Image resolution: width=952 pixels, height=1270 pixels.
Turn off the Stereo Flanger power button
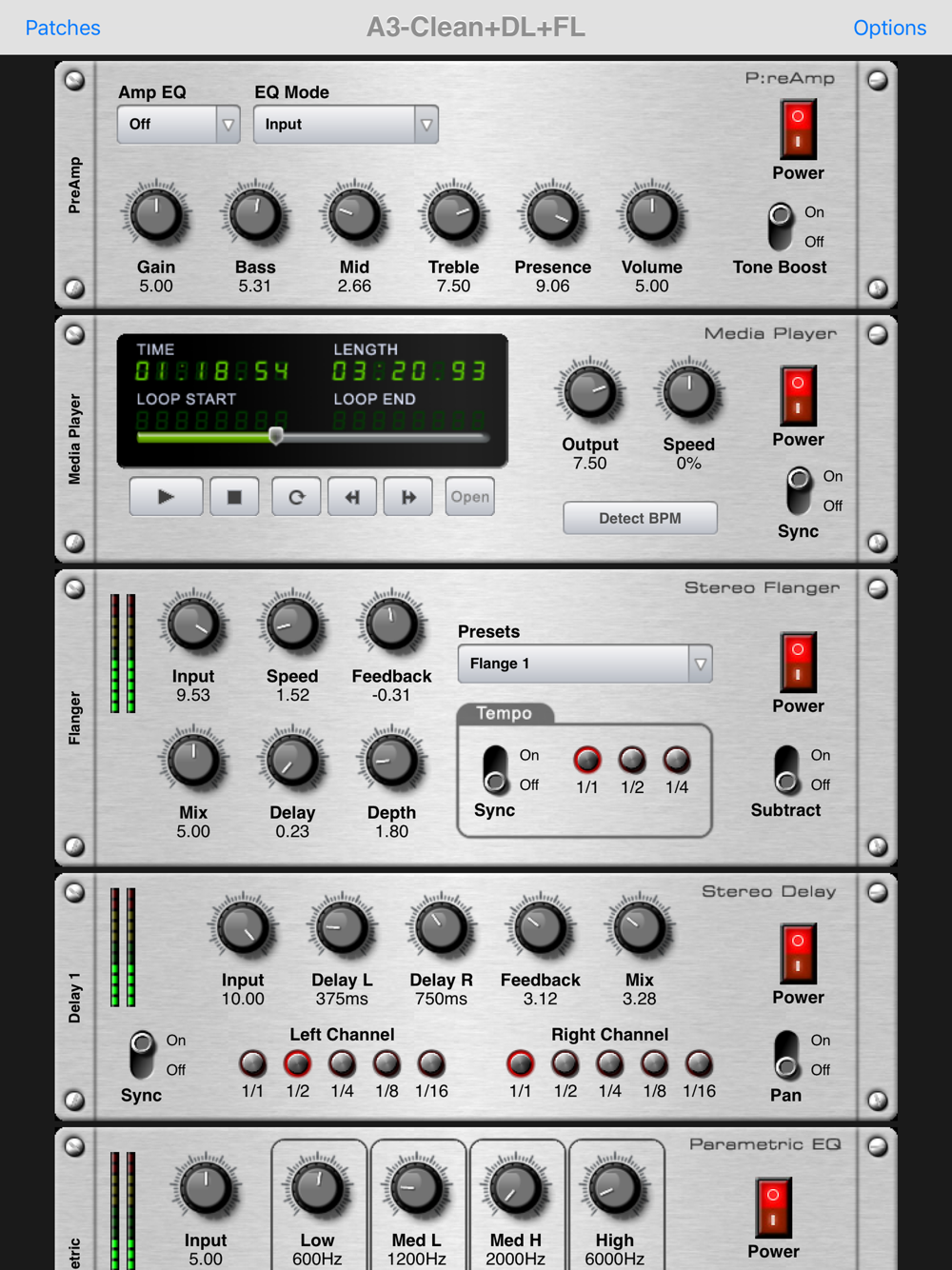pos(798,662)
